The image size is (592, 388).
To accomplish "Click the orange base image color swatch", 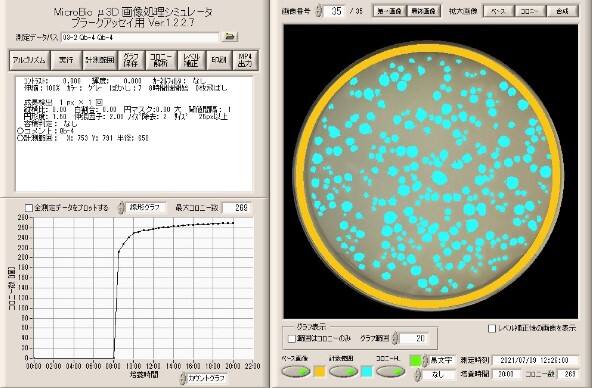I will (x=319, y=372).
